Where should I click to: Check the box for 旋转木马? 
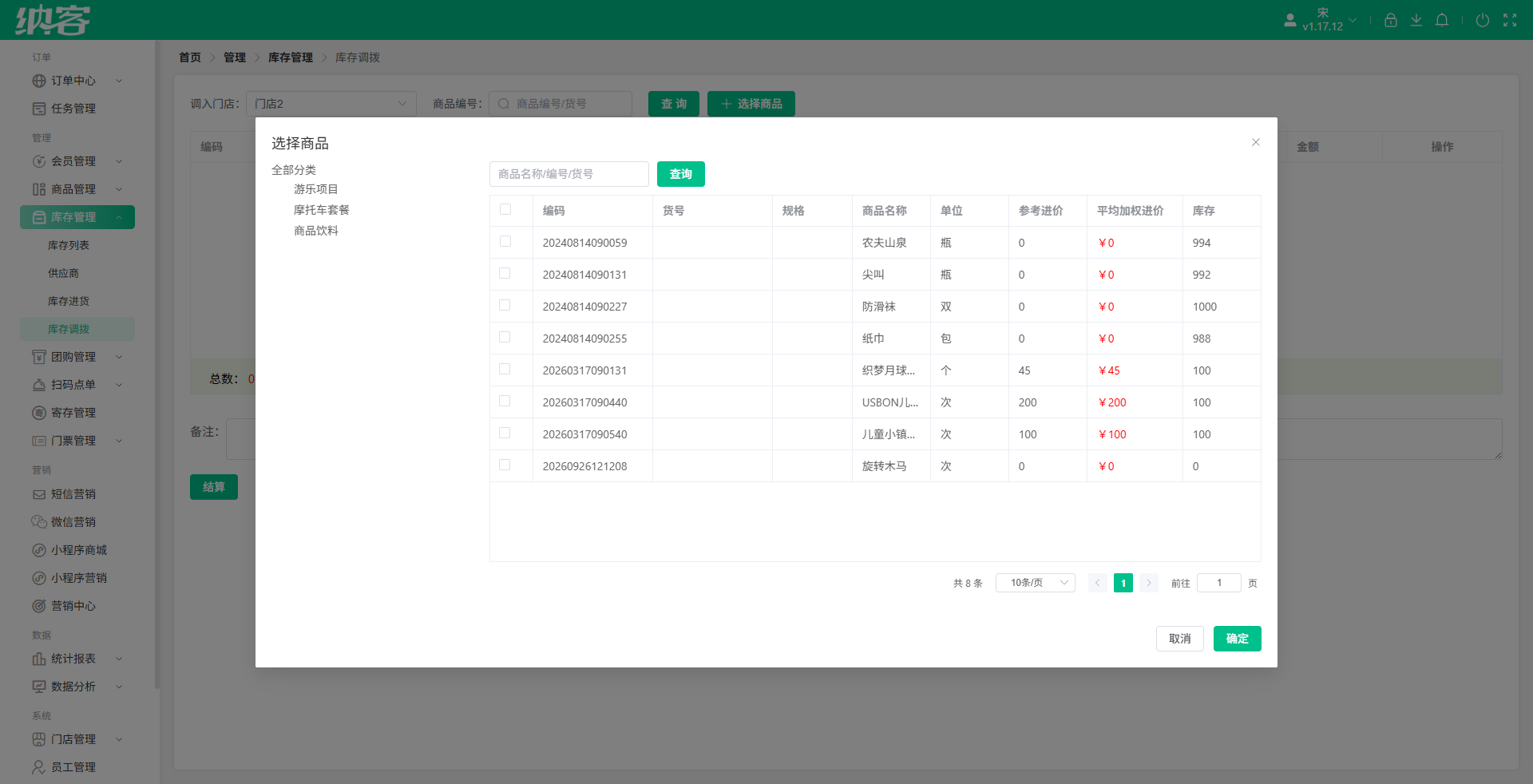click(505, 465)
